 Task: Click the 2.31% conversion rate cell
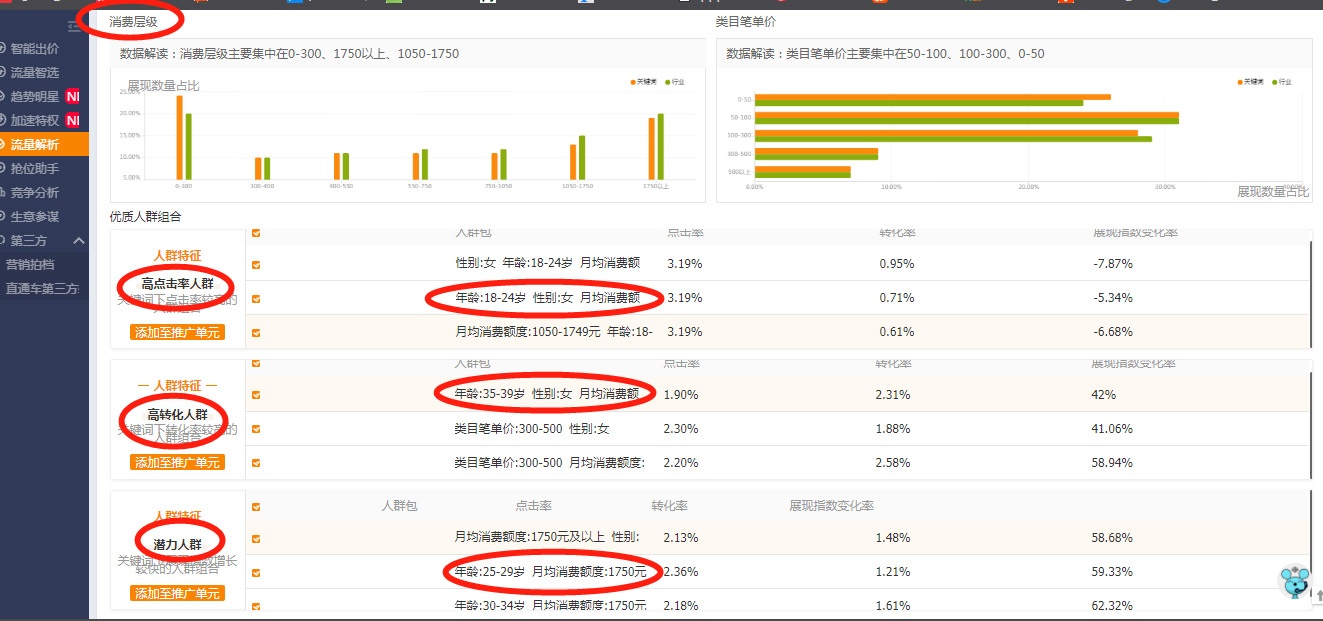click(x=893, y=395)
